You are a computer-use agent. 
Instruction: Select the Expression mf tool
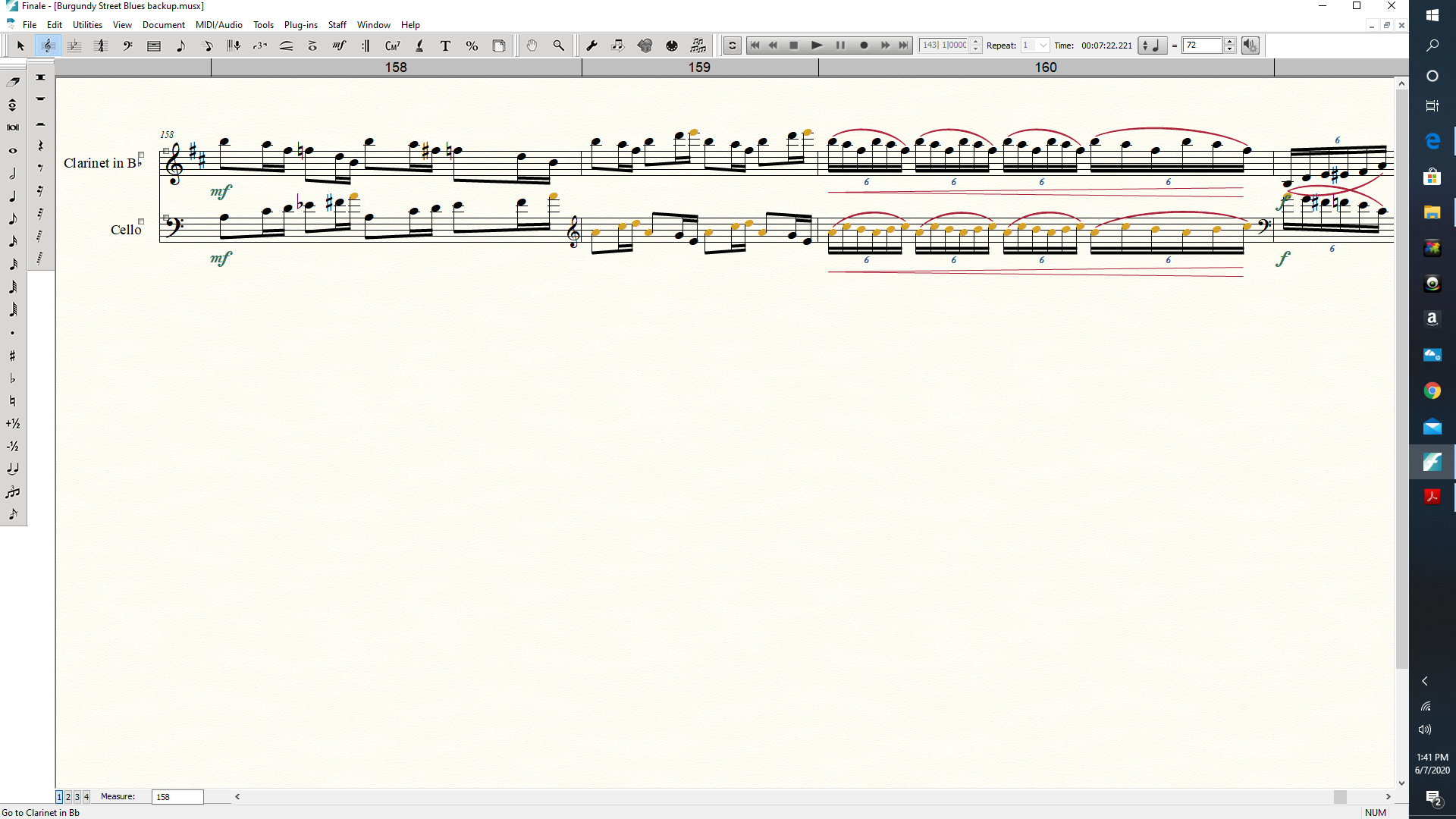(339, 46)
